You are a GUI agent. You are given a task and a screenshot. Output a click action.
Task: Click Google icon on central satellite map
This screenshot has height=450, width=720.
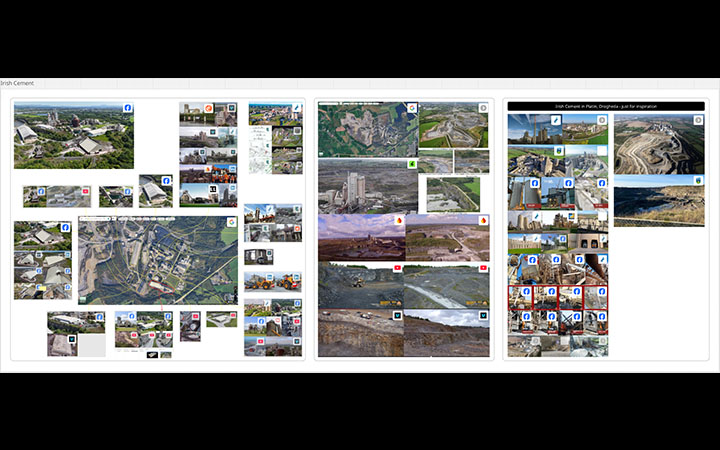point(231,222)
